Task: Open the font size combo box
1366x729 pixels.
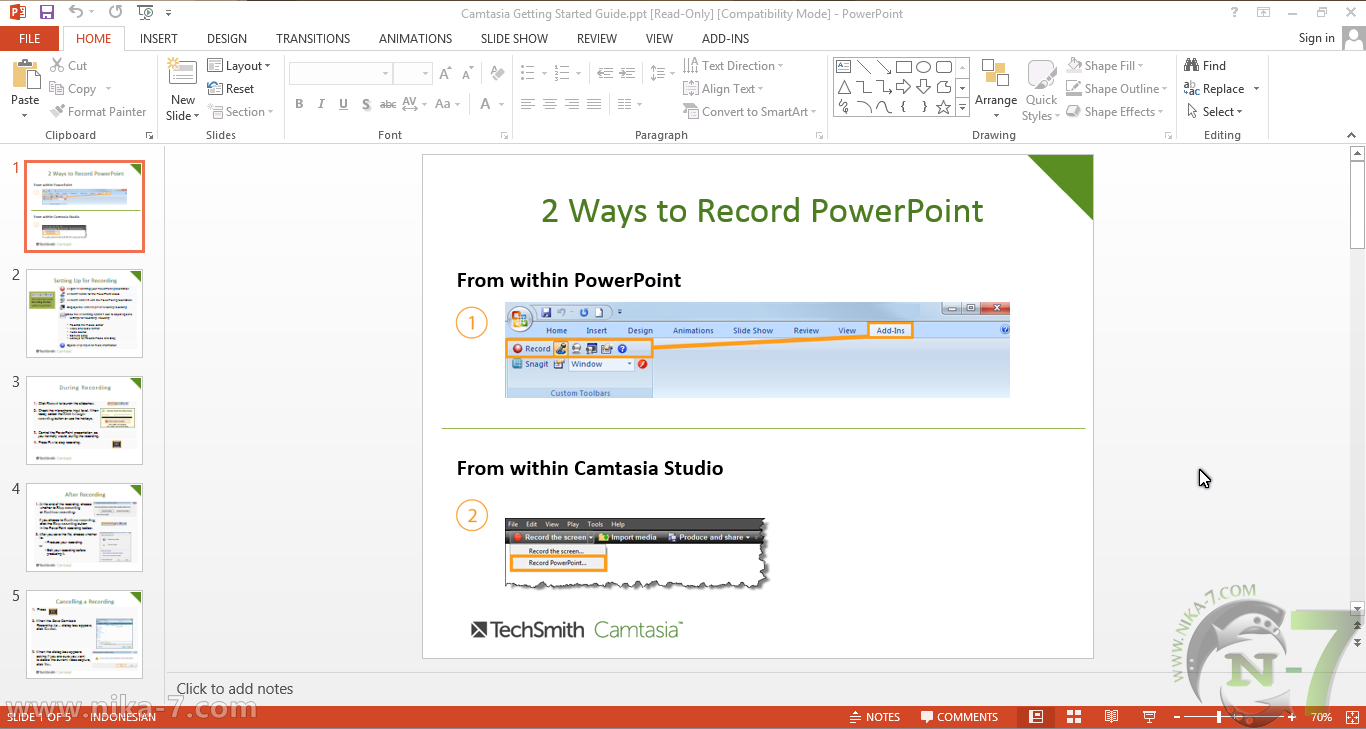Action: pyautogui.click(x=412, y=74)
